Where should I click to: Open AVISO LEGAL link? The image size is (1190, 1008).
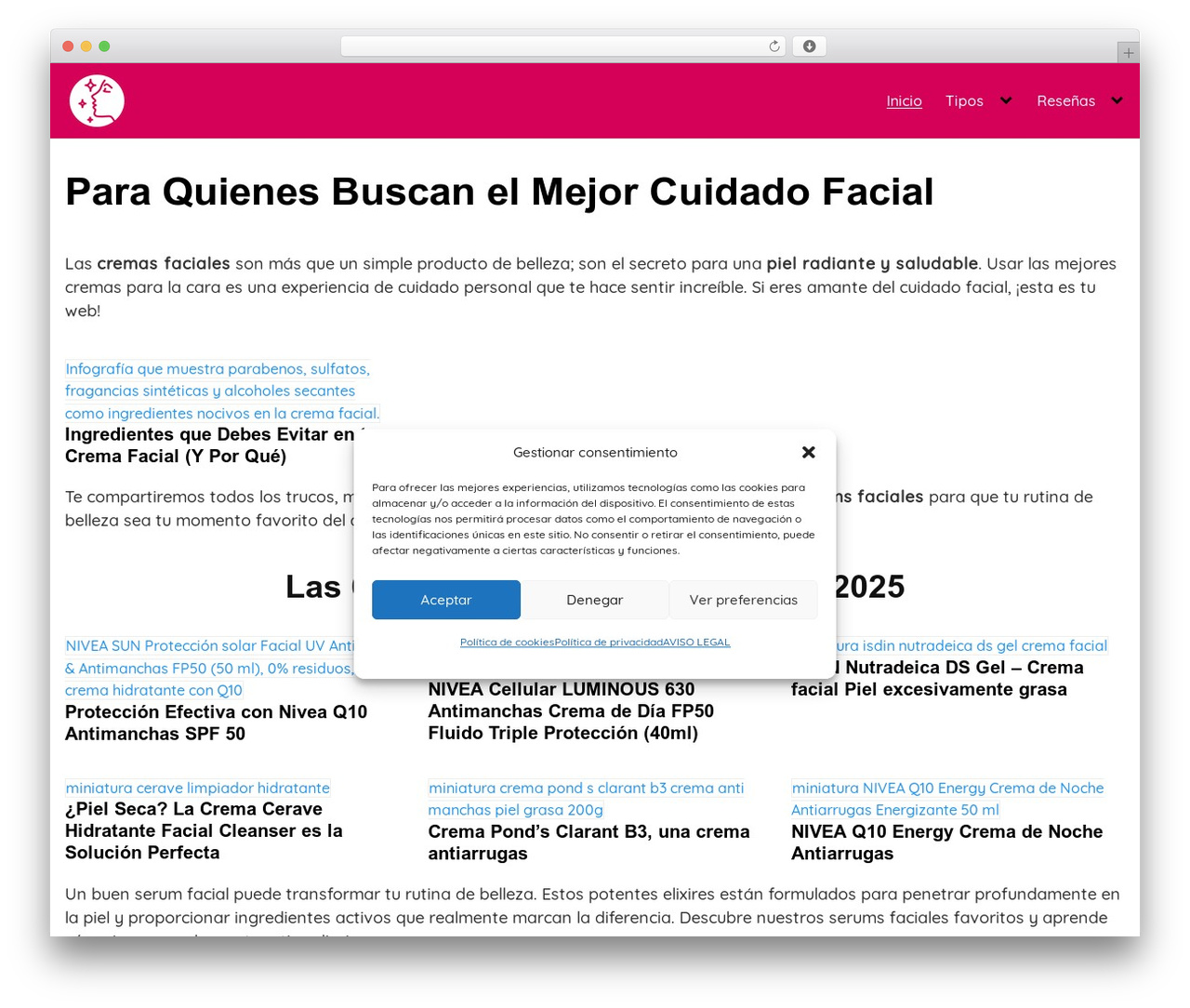tap(696, 643)
